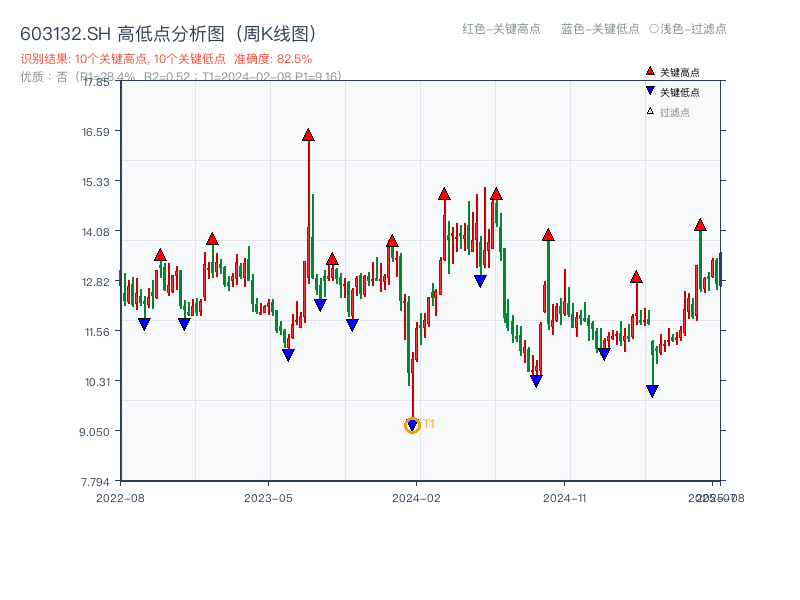This screenshot has height=600, width=800.
Task: Click the 红色-关键高点 header text
Action: 501,29
